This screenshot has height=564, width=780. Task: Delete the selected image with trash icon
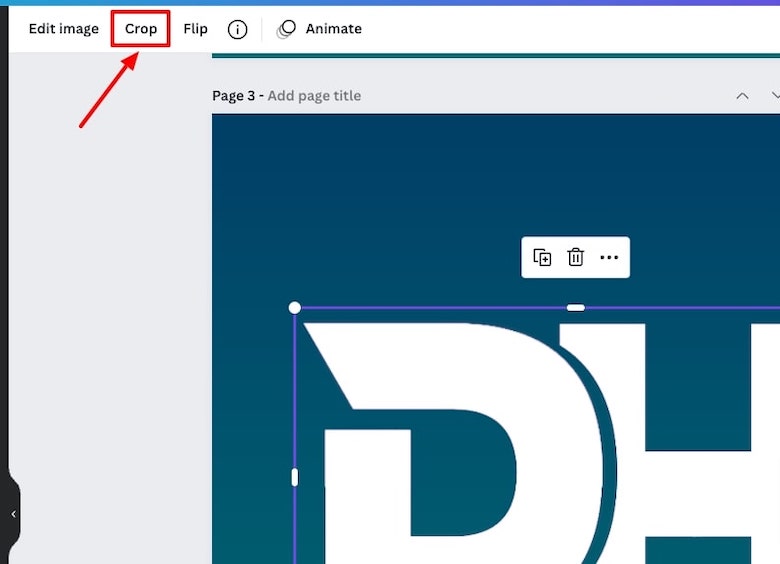point(575,258)
